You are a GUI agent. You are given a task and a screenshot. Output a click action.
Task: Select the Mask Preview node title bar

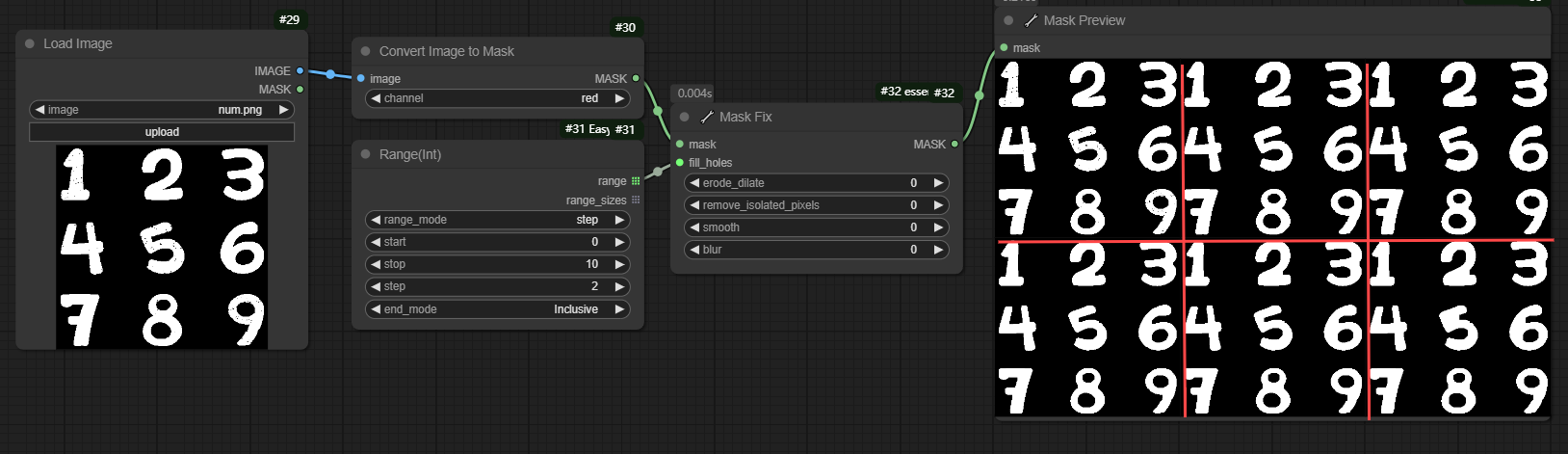[x=1252, y=20]
